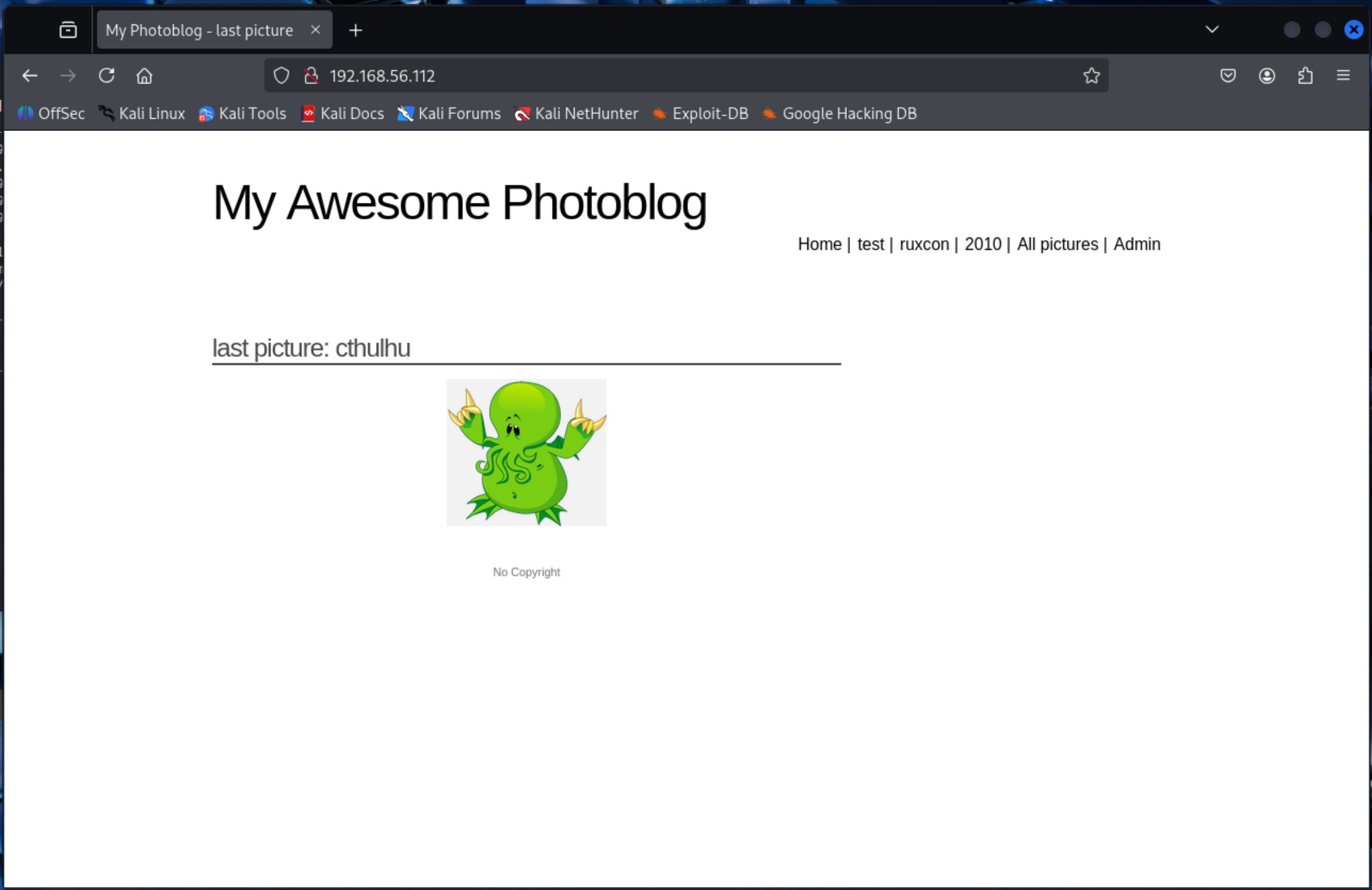1372x890 pixels.
Task: Click the insecure connection padlock icon
Action: pos(311,76)
